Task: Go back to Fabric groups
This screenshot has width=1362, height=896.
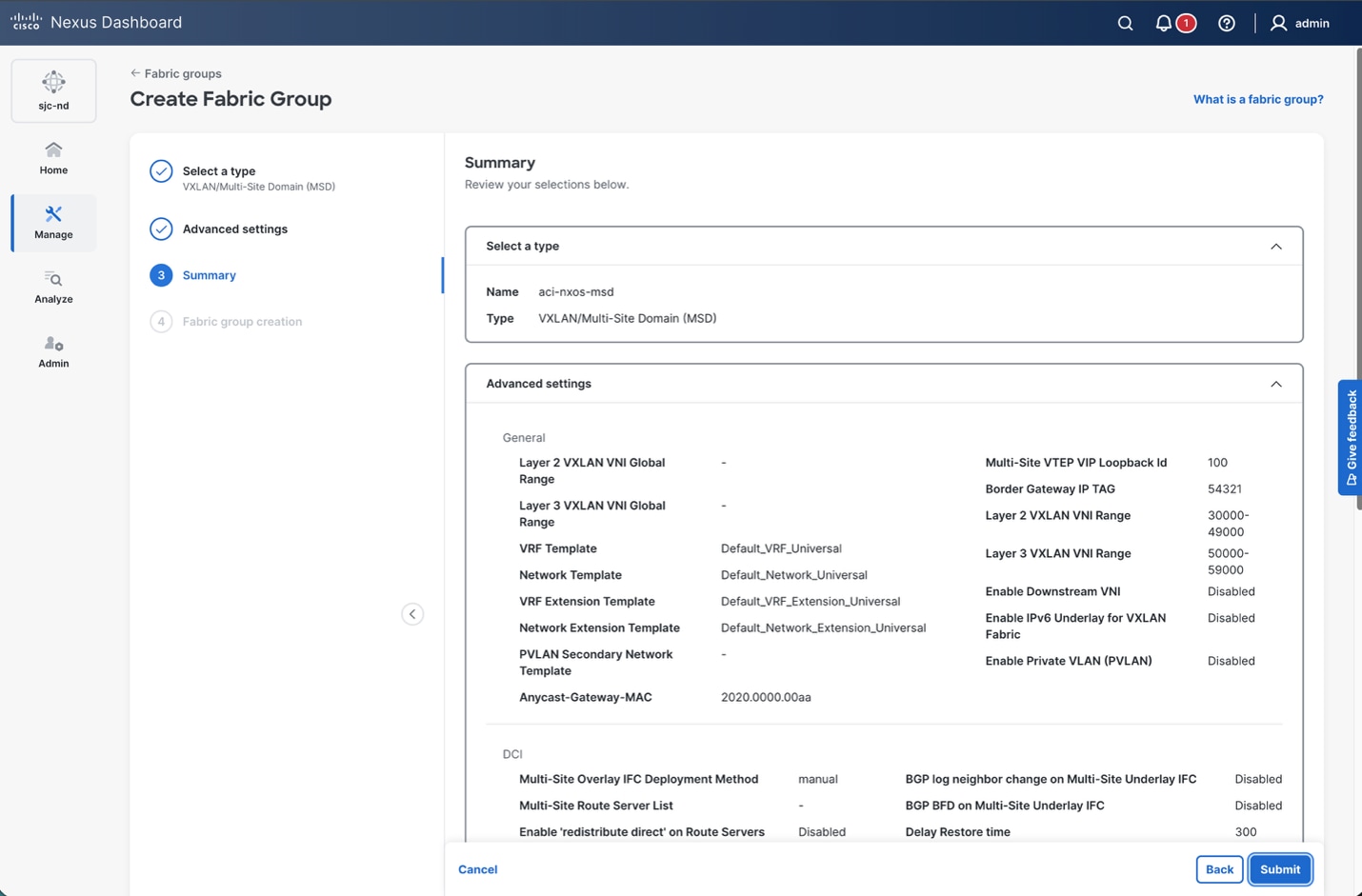Action: 176,73
